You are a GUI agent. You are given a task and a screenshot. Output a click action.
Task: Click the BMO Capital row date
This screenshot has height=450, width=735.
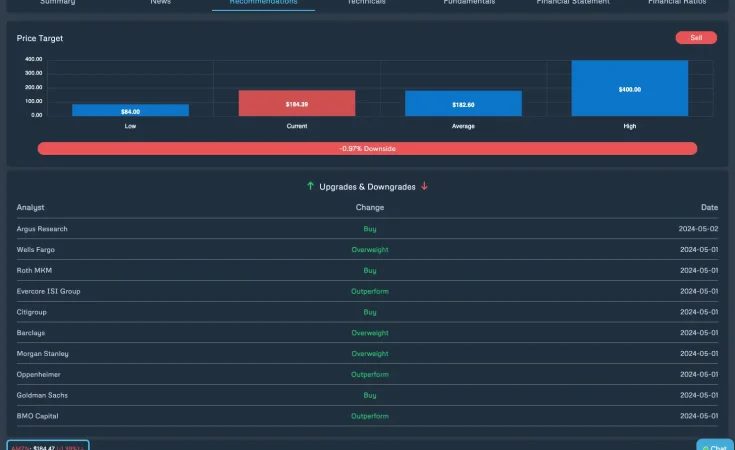(699, 416)
